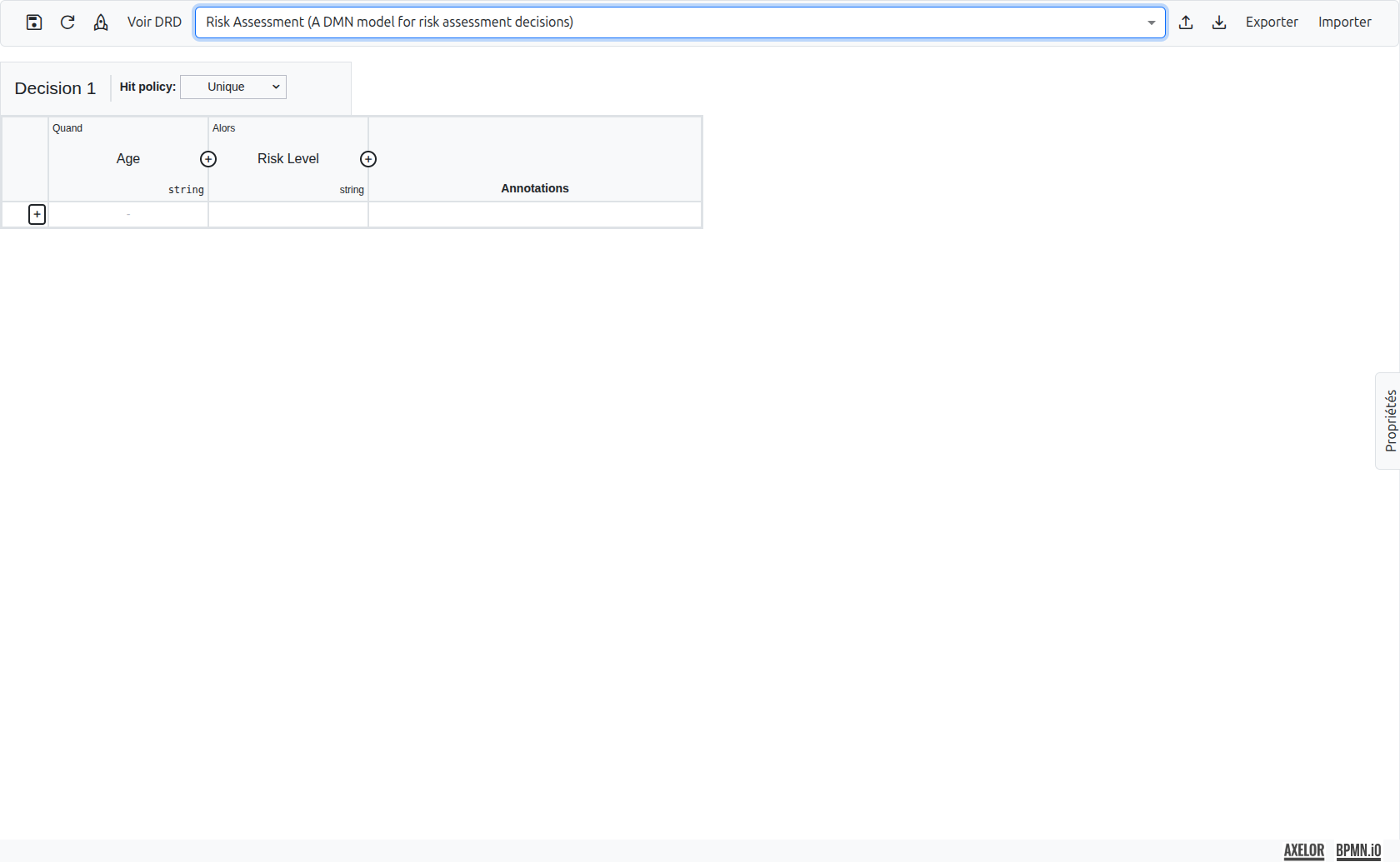Click the Voir DRD button
The image size is (1400, 862).
154,22
